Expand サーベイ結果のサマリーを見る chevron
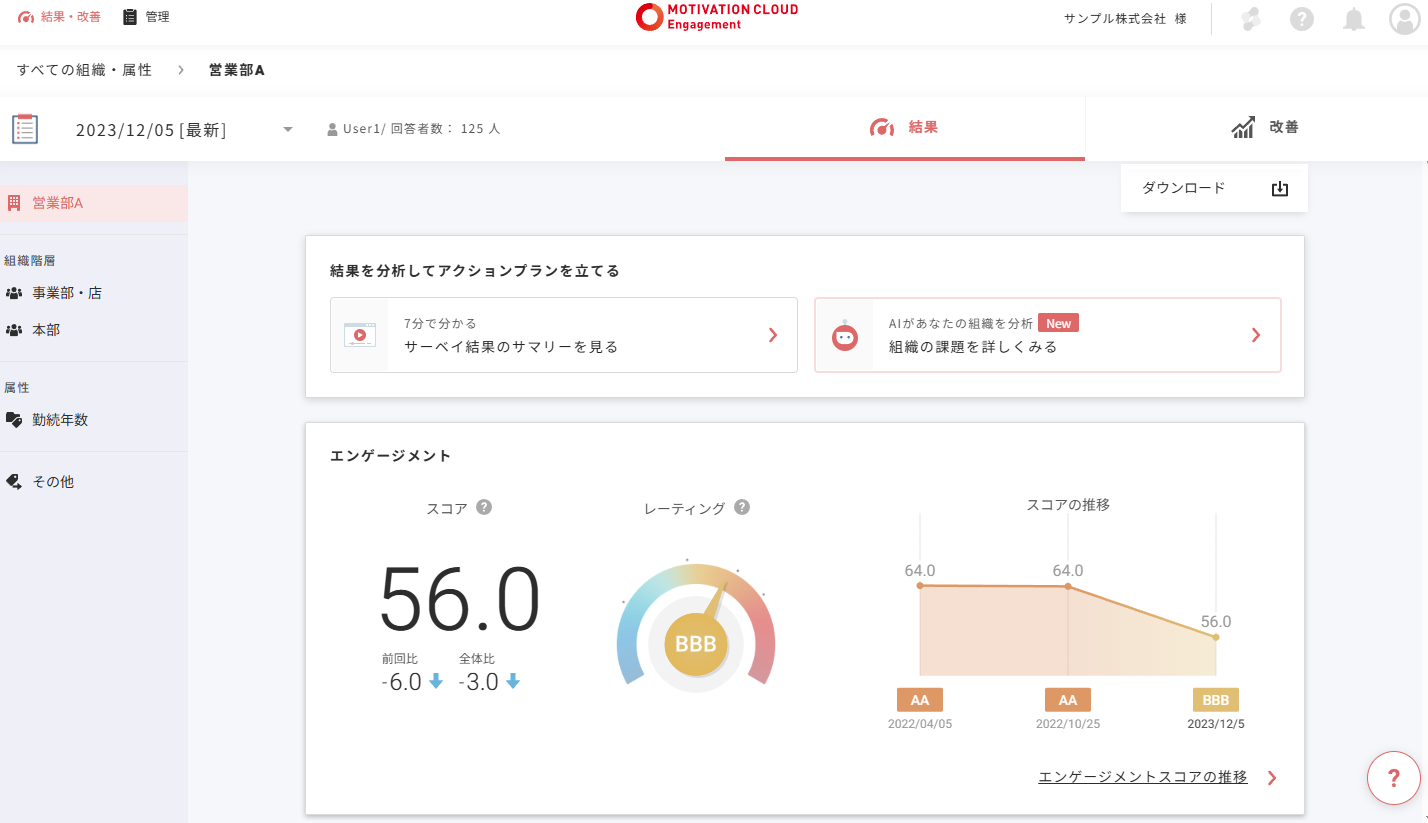This screenshot has width=1428, height=823. (772, 335)
